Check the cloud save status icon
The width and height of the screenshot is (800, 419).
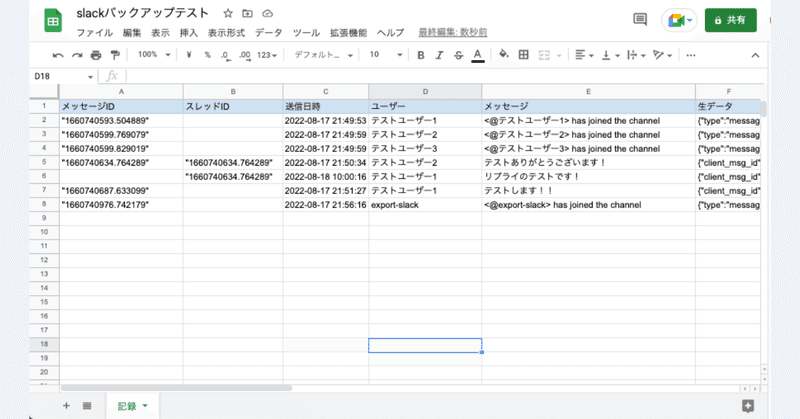tap(267, 14)
